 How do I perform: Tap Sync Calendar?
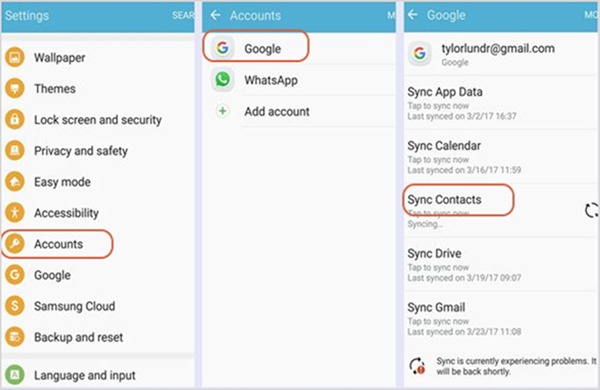click(x=501, y=157)
